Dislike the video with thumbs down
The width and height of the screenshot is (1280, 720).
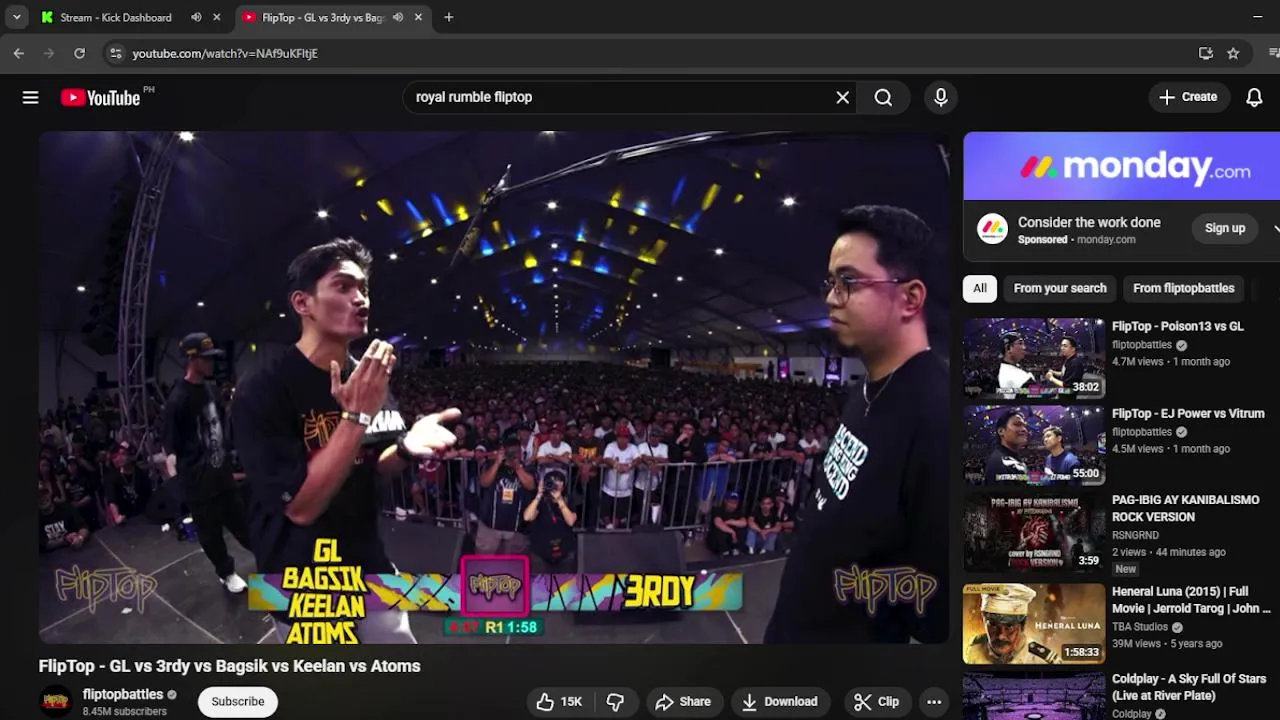615,702
